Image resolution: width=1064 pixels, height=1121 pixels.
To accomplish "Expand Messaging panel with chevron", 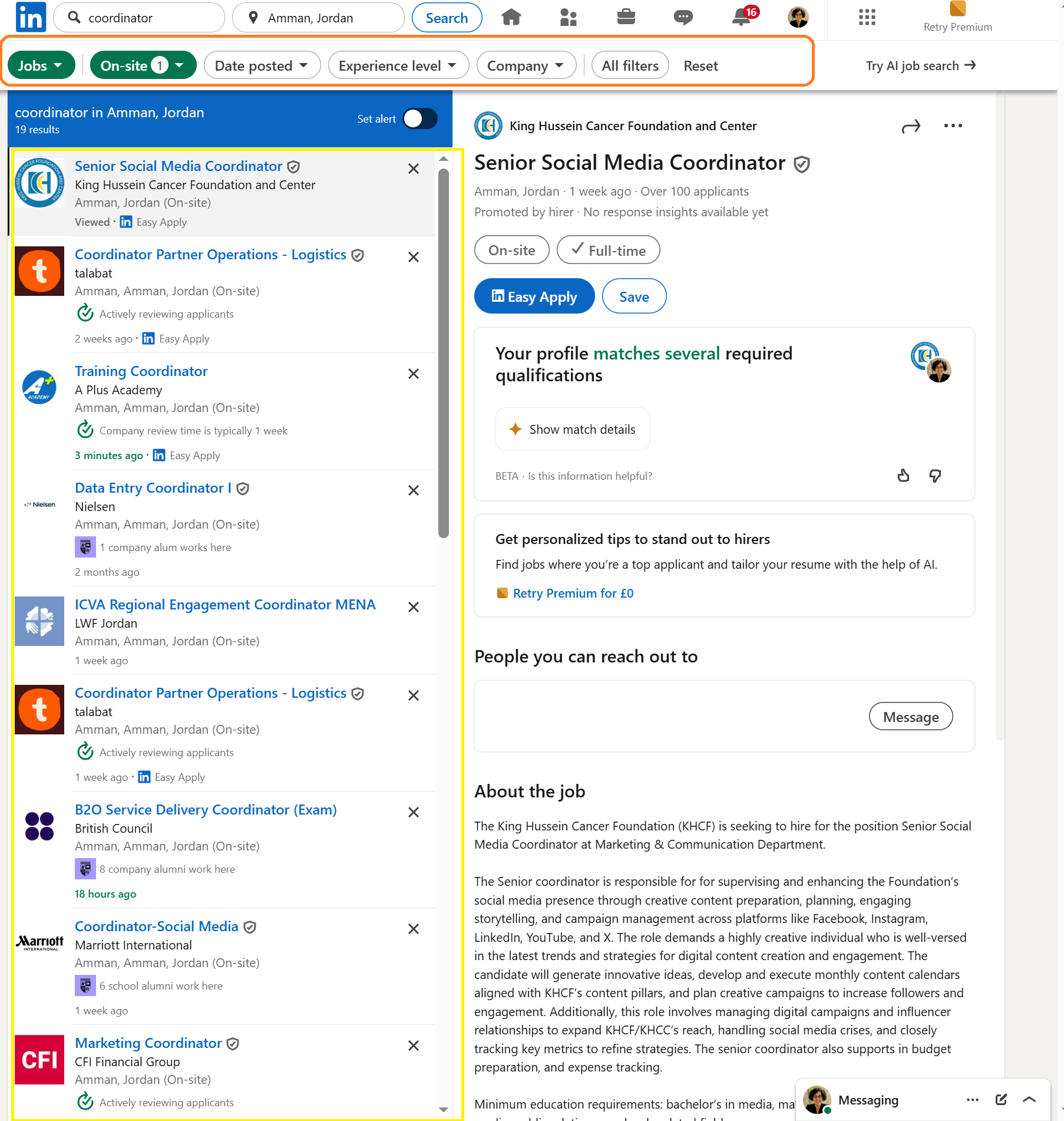I will click(x=1029, y=1100).
